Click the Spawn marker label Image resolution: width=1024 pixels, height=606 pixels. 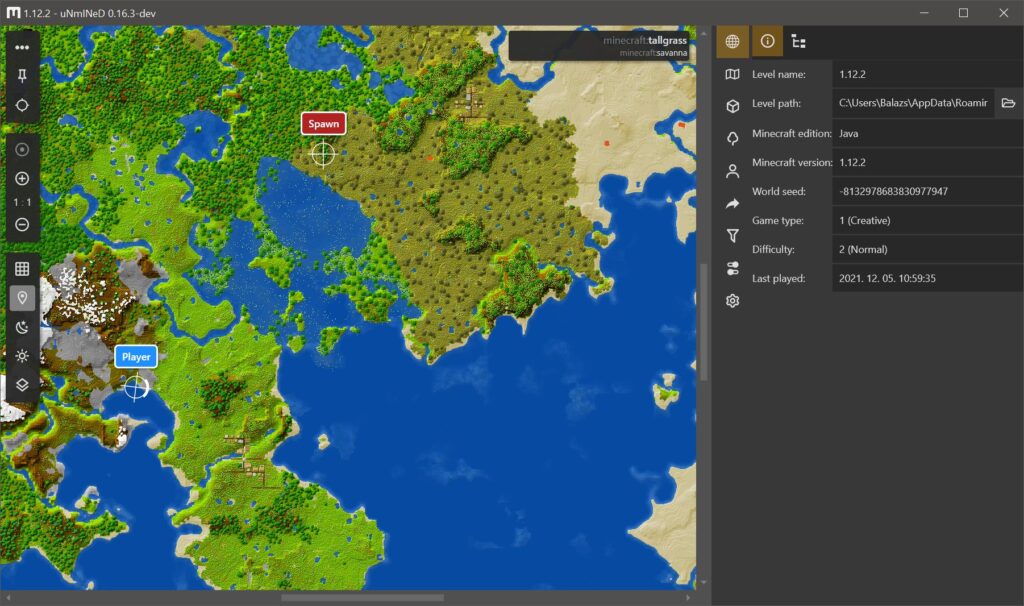(x=323, y=123)
